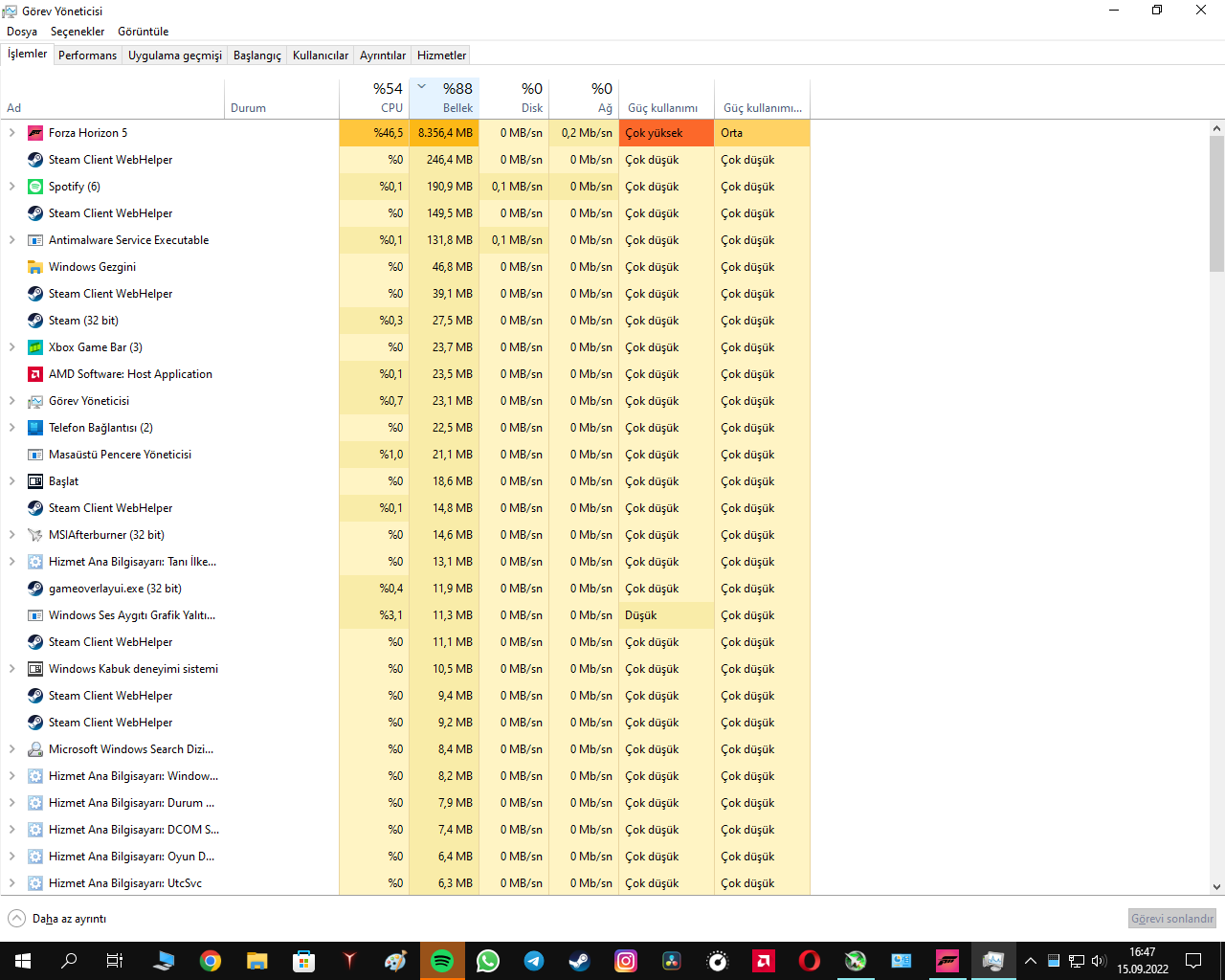Click the Windows Gezgini folder icon
This screenshot has height=980, width=1225.
click(35, 267)
